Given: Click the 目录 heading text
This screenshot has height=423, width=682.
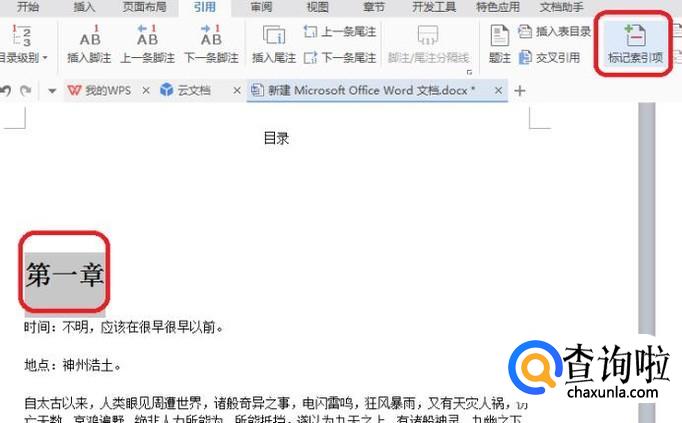Looking at the screenshot, I should pos(276,138).
